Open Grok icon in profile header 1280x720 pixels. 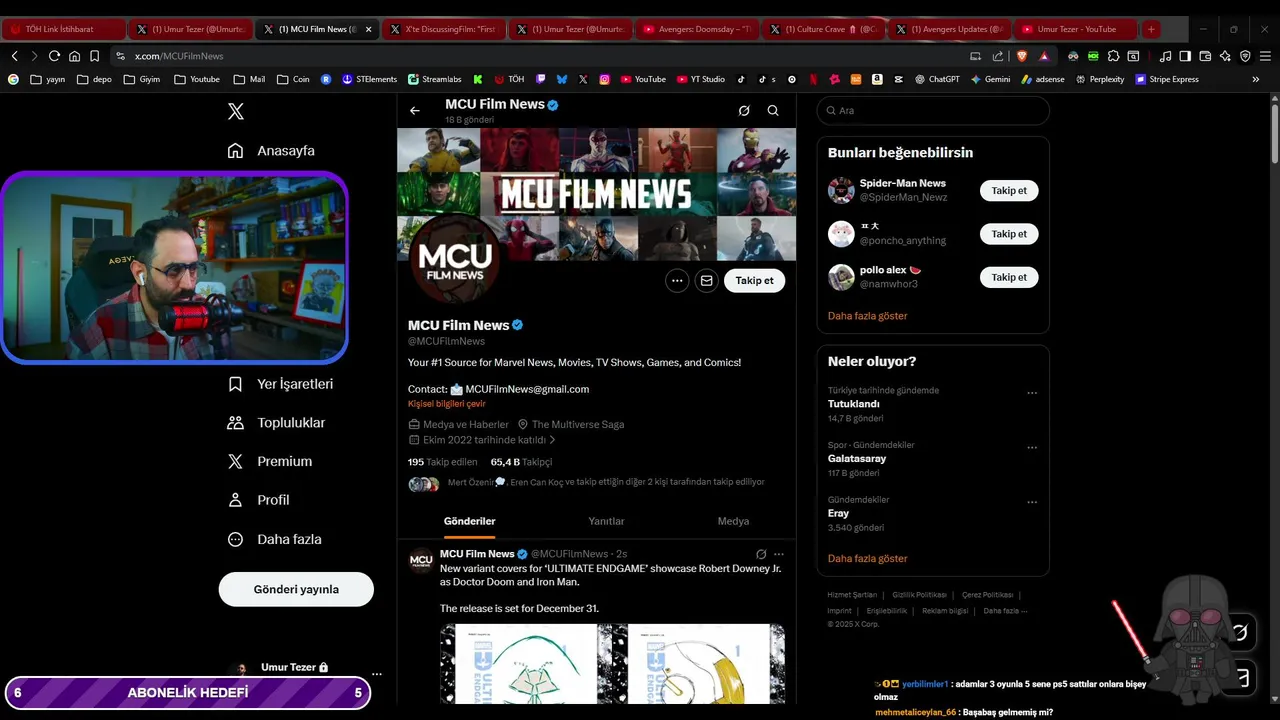pos(744,111)
